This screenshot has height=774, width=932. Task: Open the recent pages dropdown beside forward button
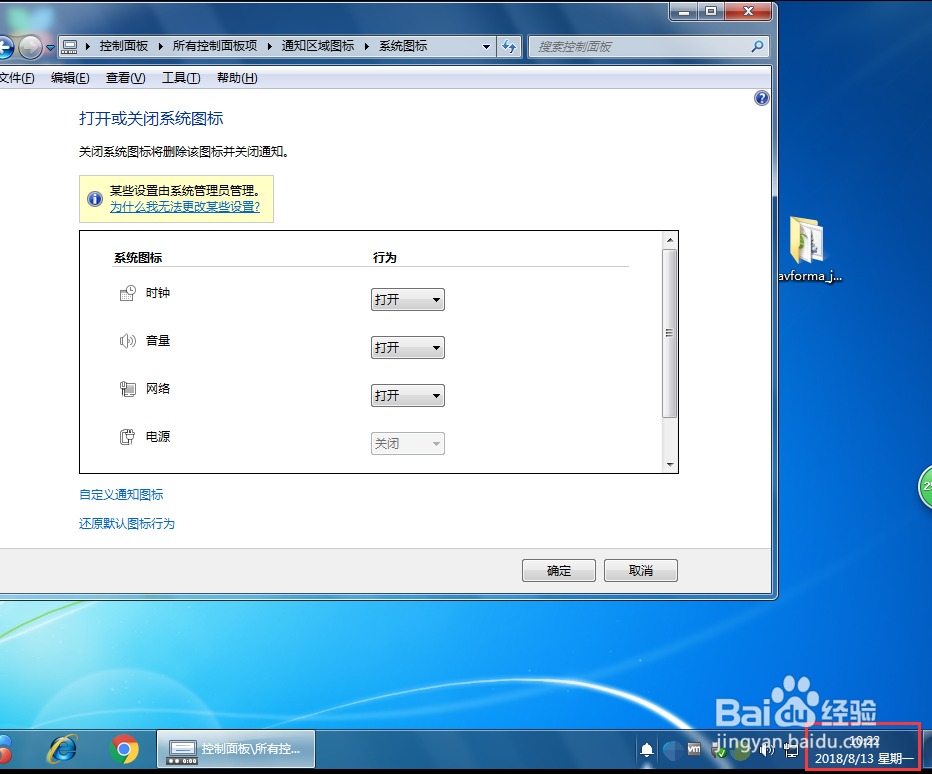[x=51, y=48]
